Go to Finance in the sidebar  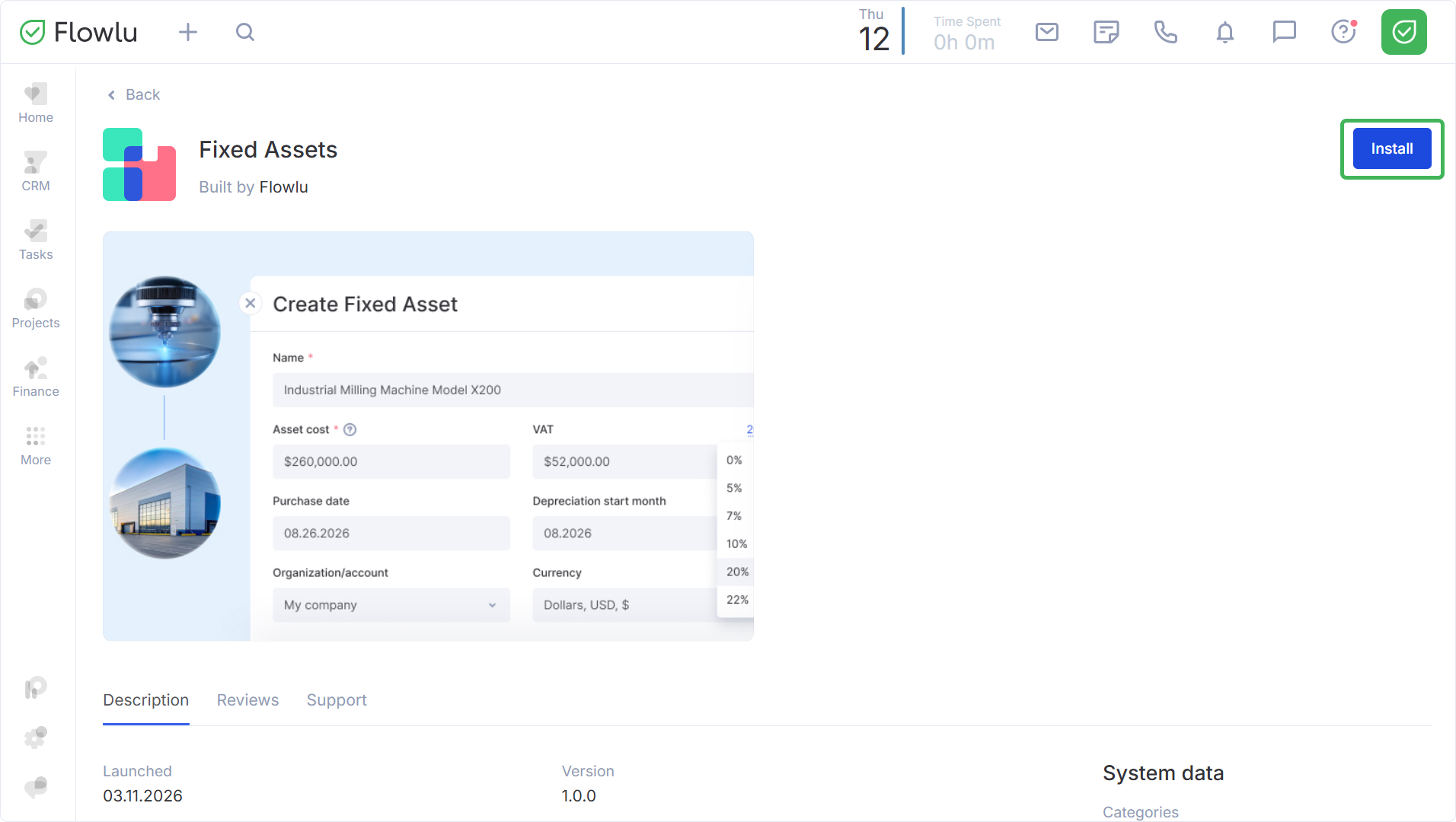[36, 377]
